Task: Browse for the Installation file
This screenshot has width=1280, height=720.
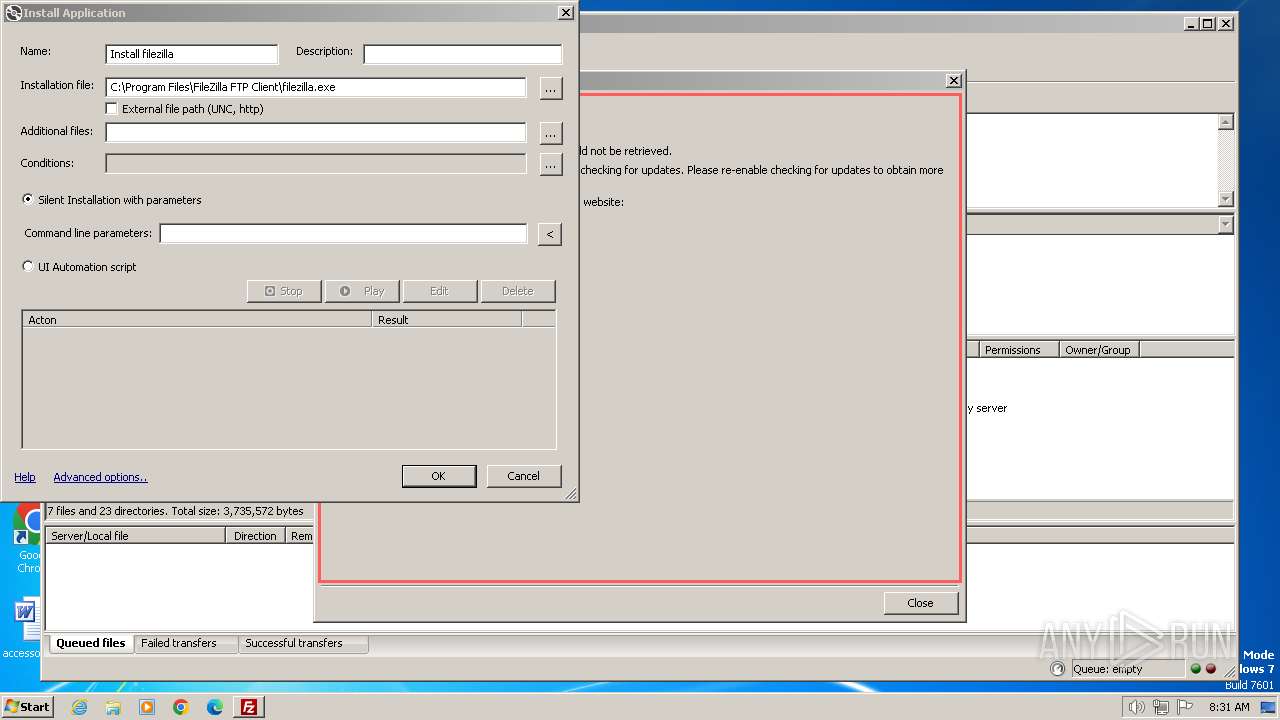Action: 551,88
